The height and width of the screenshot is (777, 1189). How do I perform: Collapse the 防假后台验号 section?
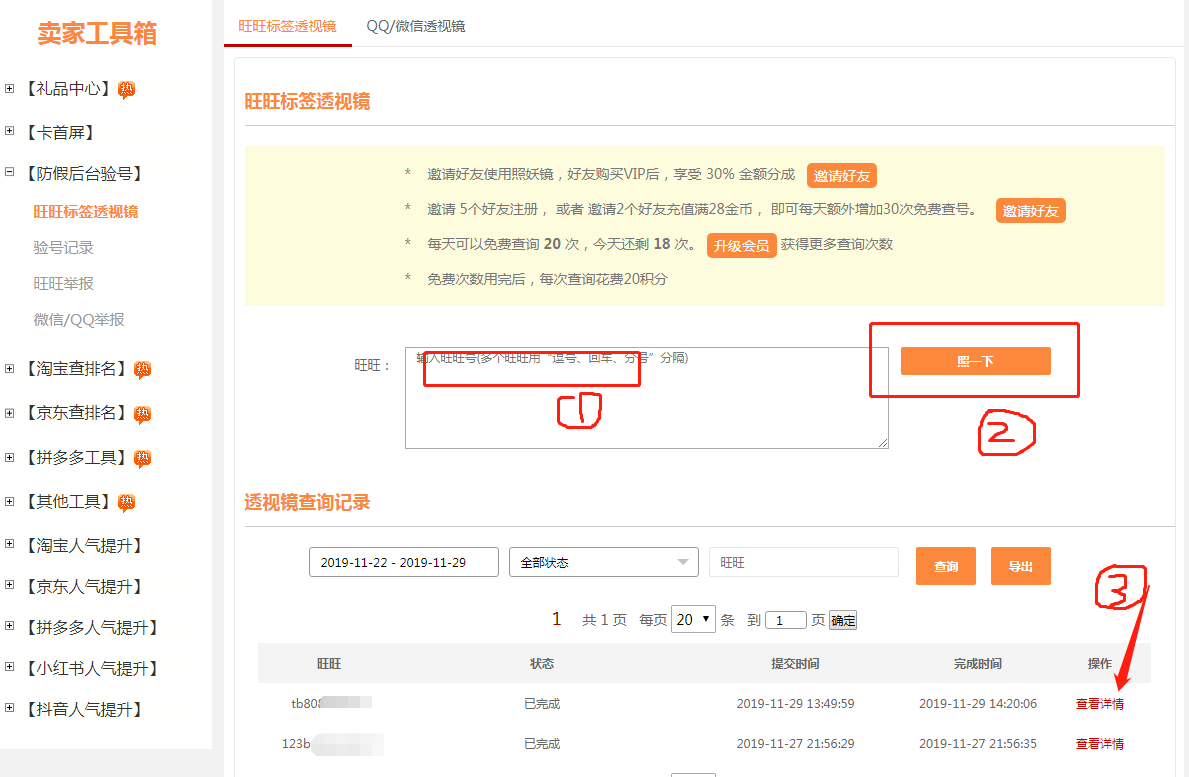[x=10, y=172]
